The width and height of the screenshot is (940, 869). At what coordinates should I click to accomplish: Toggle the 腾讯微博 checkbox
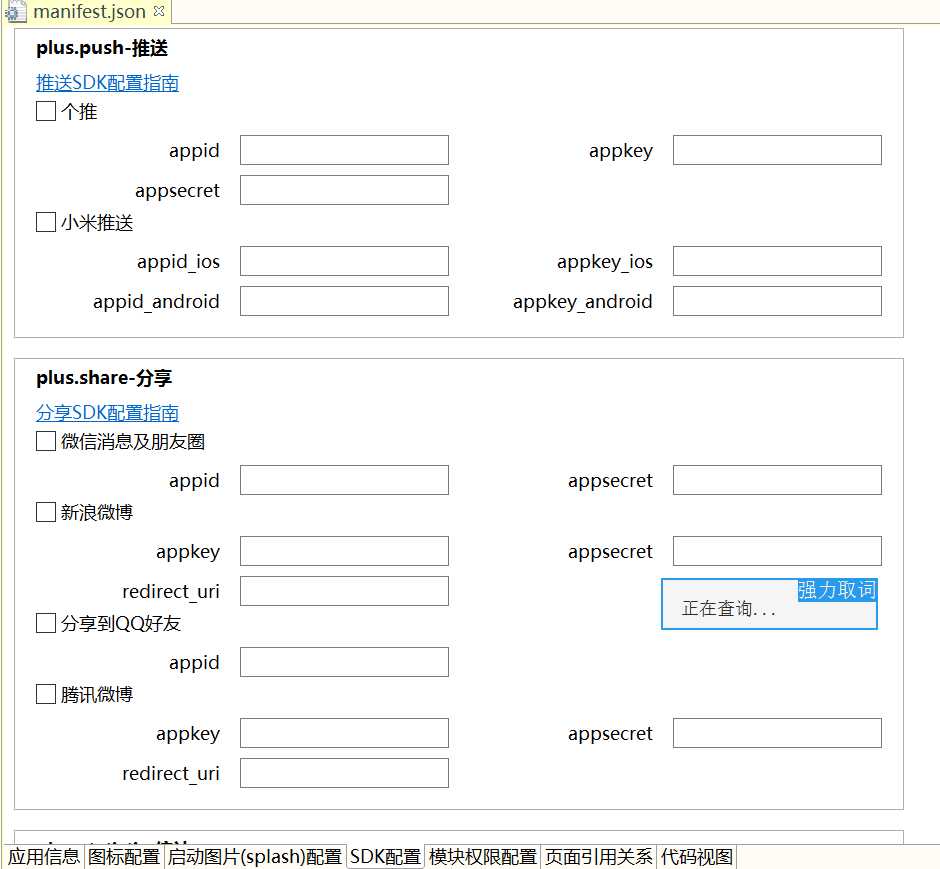tap(46, 694)
